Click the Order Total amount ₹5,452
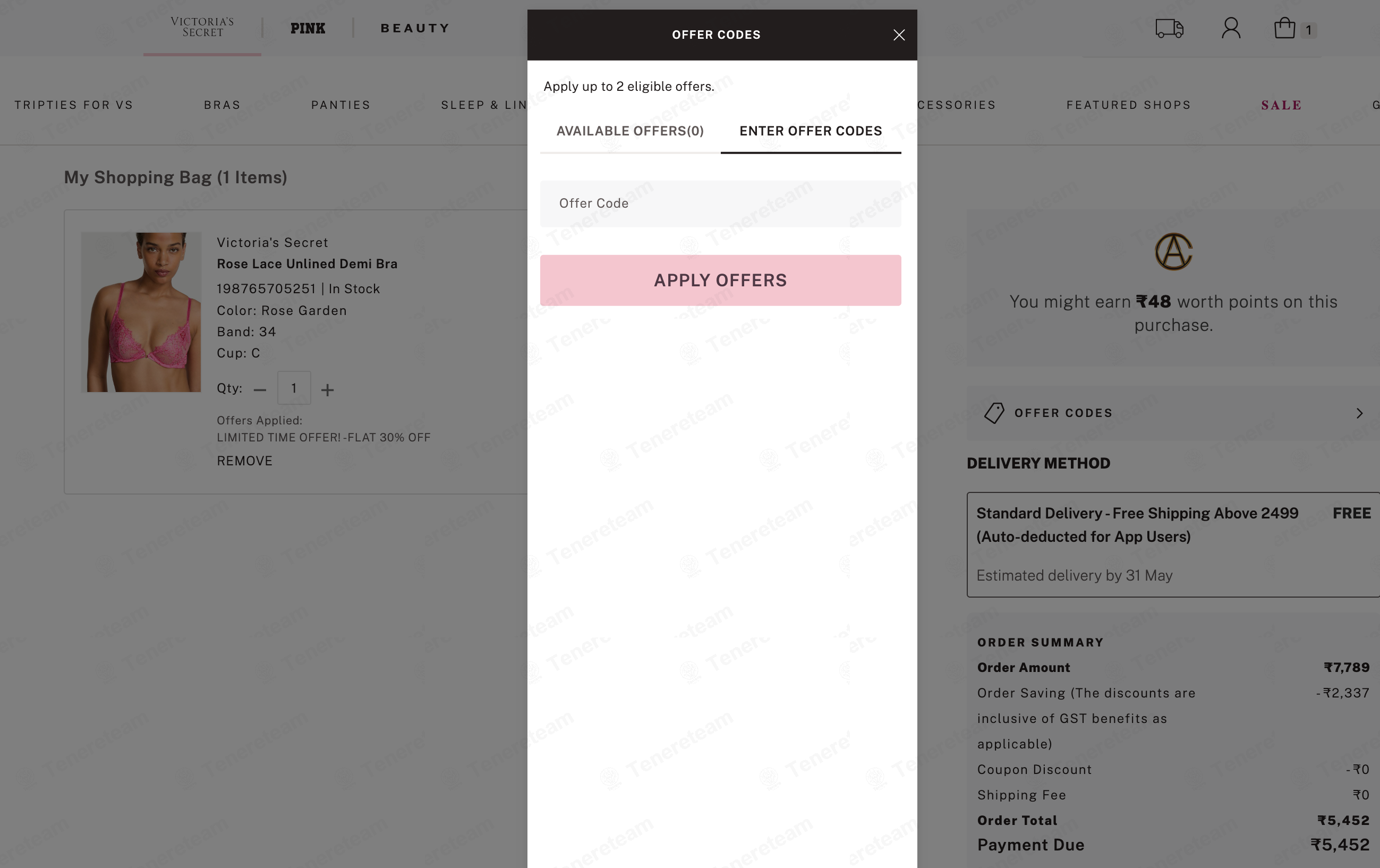This screenshot has width=1380, height=868. tap(1343, 820)
